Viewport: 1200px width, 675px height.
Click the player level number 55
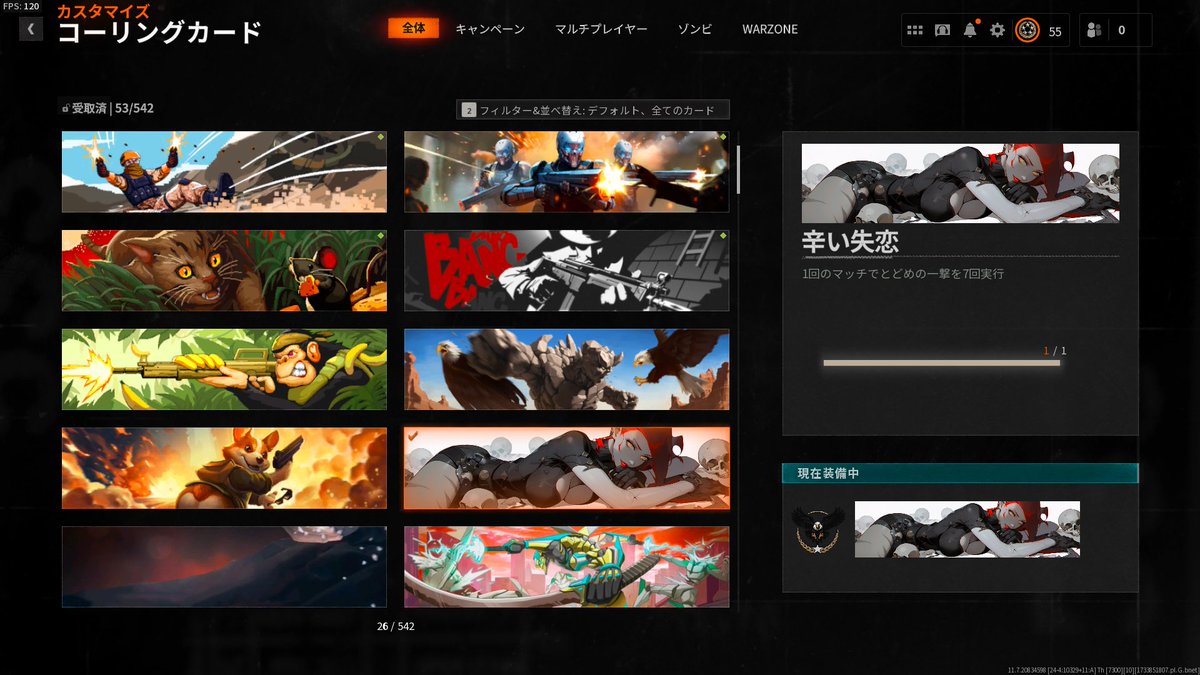coord(1055,31)
